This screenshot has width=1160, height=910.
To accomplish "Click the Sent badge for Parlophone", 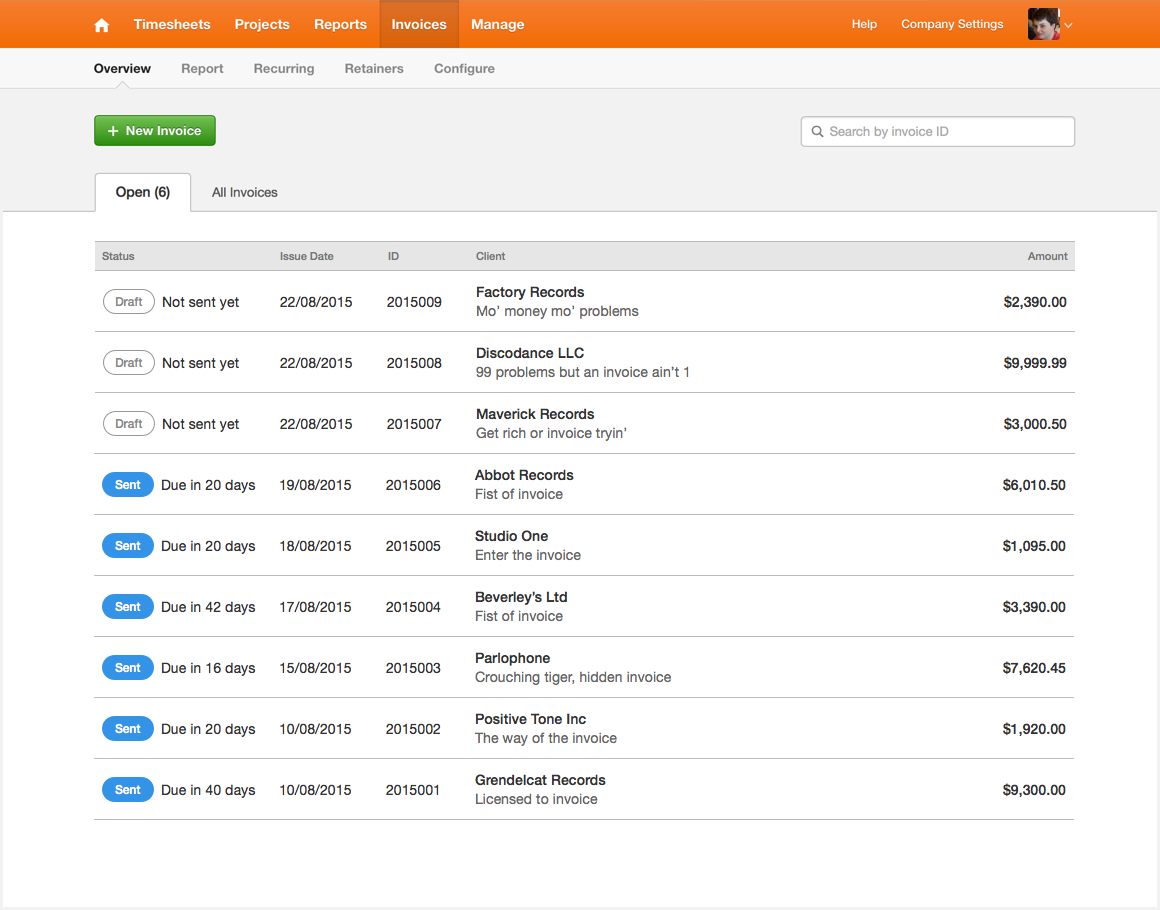I will (128, 668).
